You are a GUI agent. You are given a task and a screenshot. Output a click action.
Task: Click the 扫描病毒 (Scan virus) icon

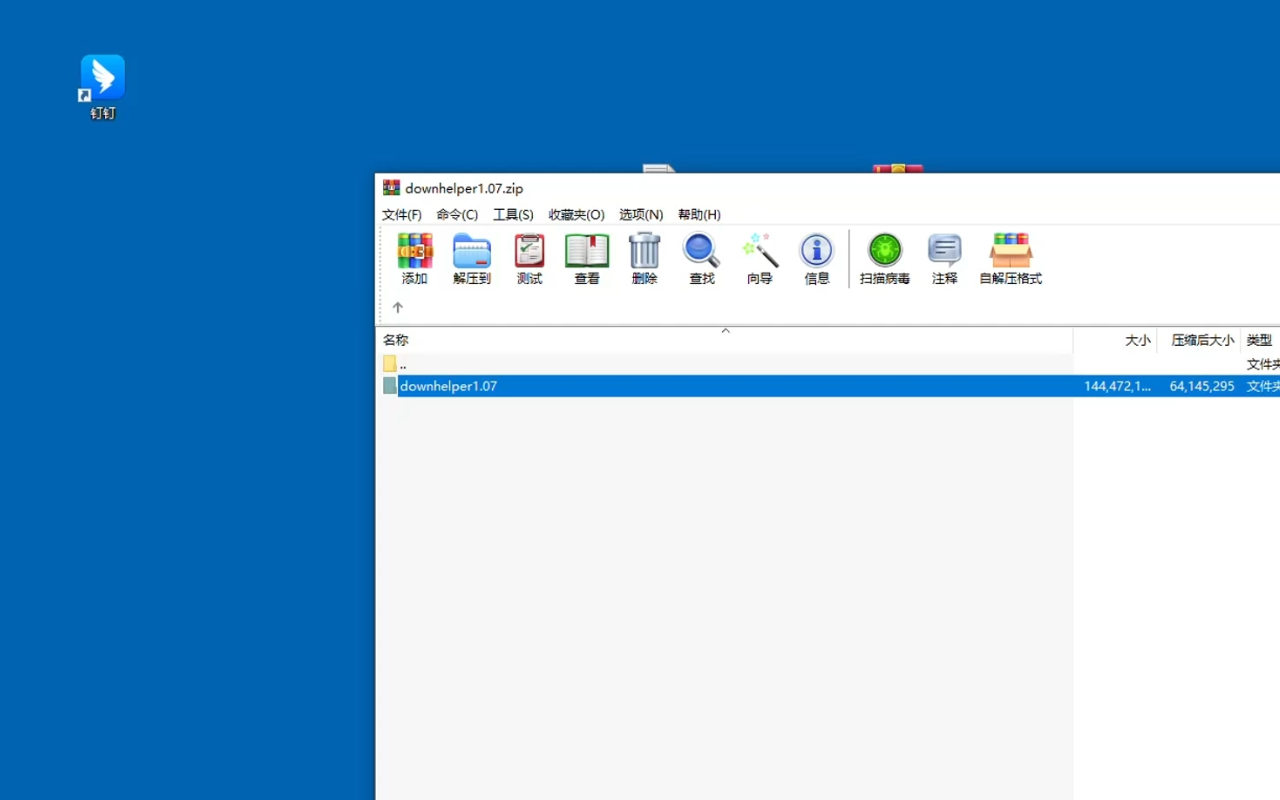coord(885,259)
